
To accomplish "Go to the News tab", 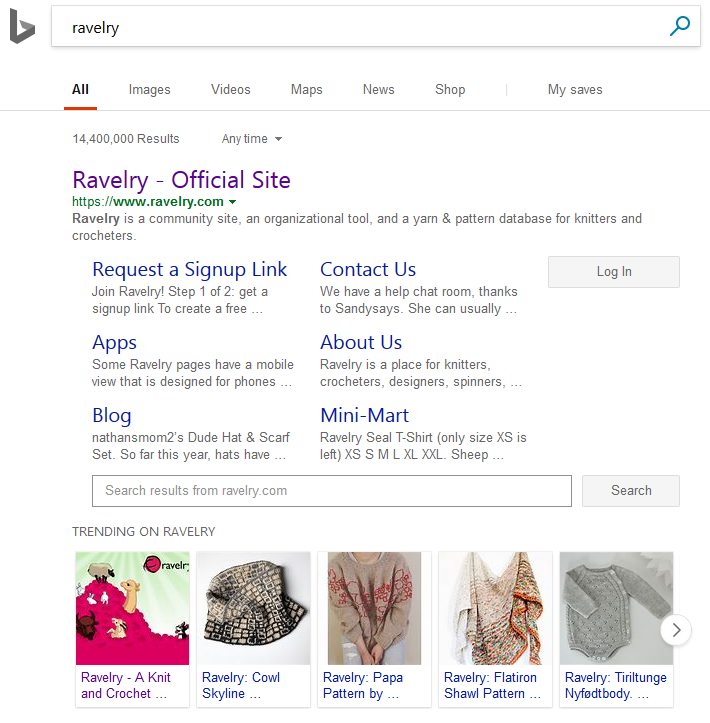I will point(378,90).
